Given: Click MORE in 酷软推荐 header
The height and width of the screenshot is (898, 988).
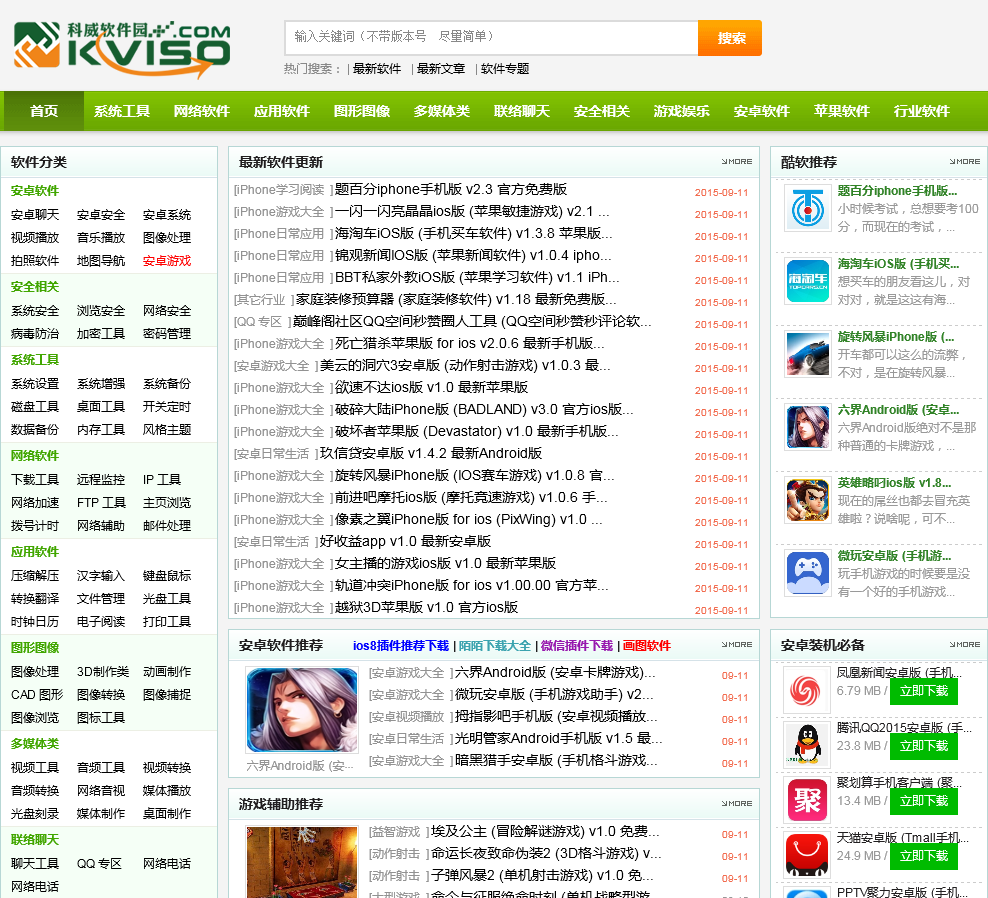Looking at the screenshot, I should tap(965, 161).
